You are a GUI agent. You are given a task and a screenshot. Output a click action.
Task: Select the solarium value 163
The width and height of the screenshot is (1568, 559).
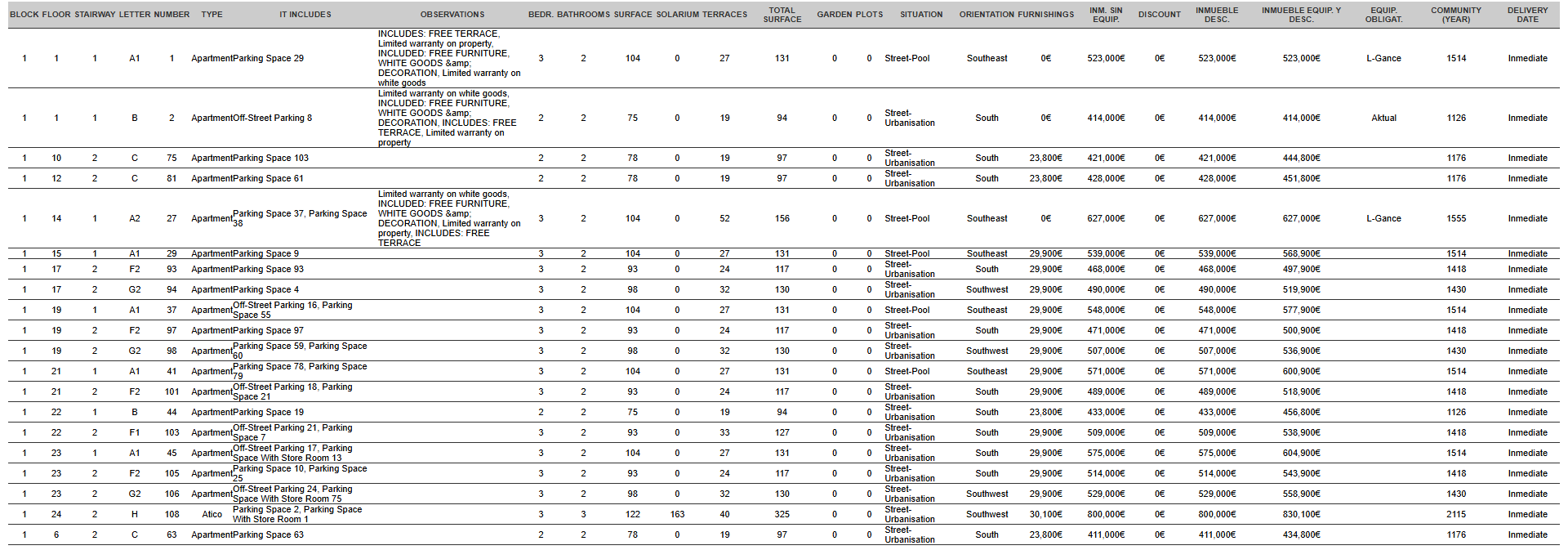pos(677,515)
